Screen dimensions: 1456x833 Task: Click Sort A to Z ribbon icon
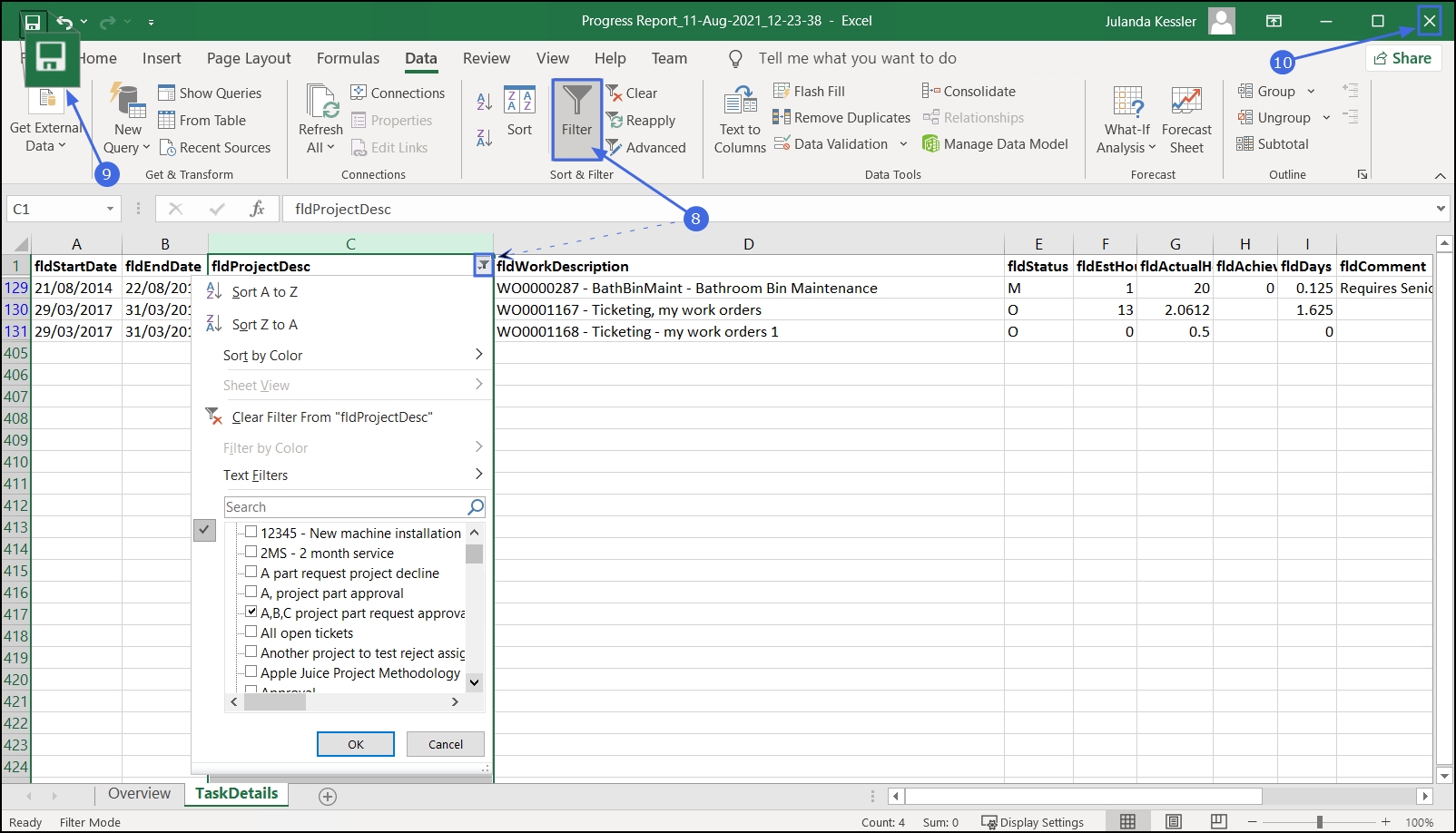pos(485,102)
